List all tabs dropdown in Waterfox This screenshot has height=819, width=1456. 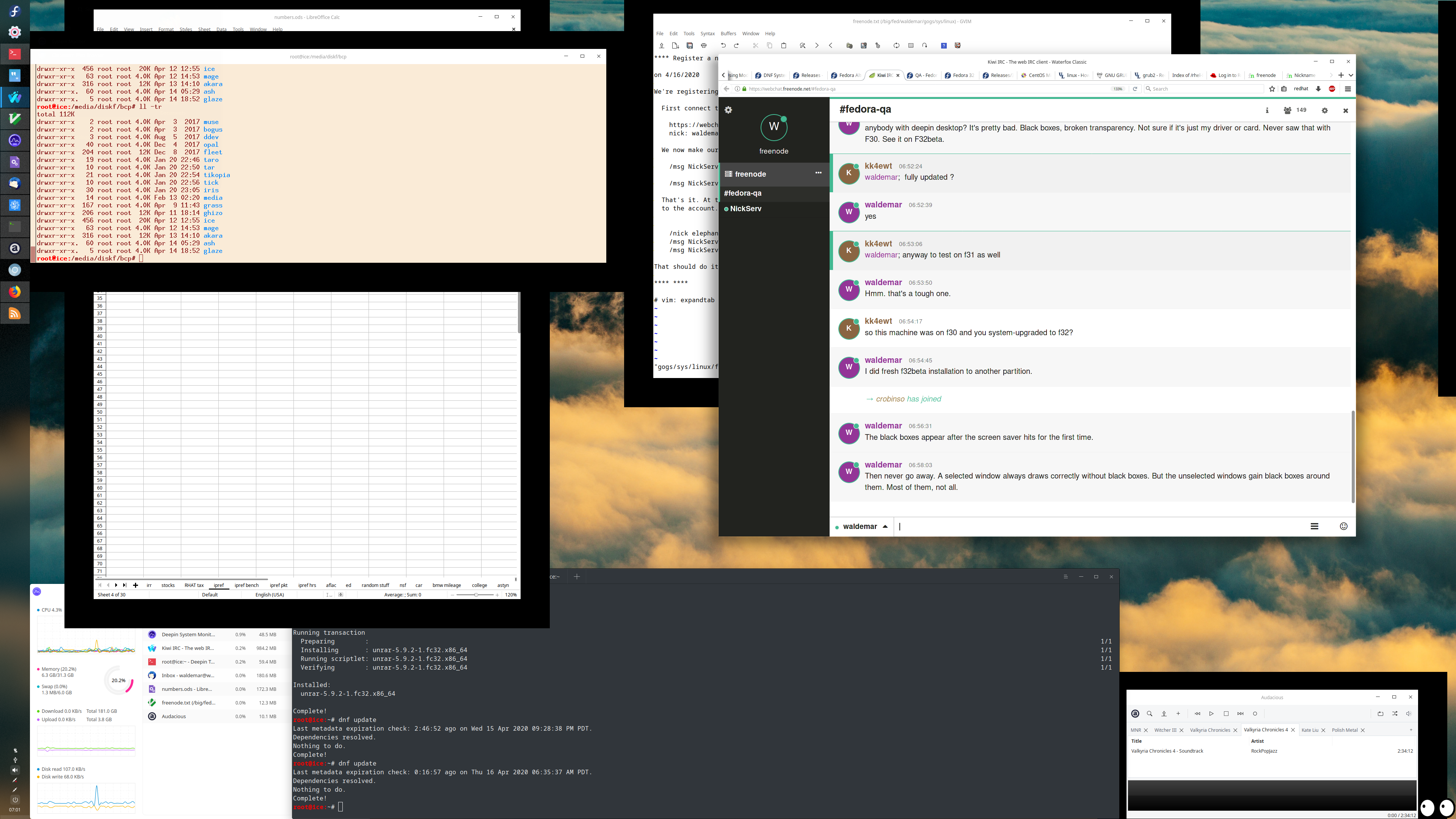[x=1351, y=75]
